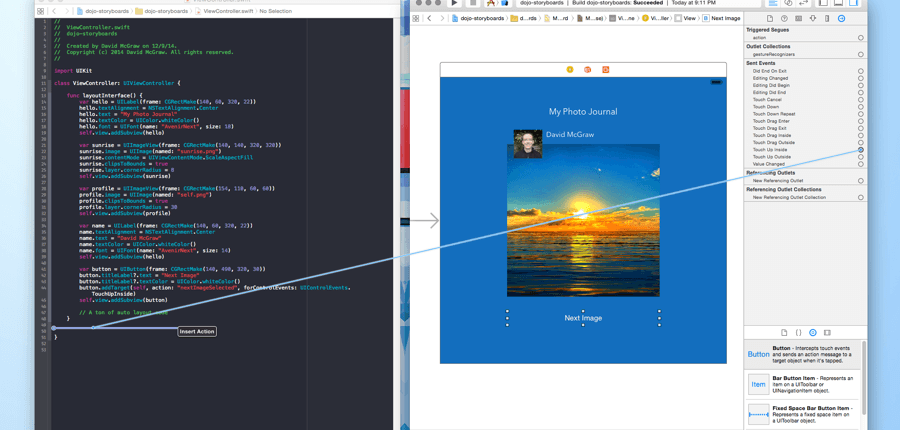900x430 pixels.
Task: Open 'No Selection' symbol dropdown in jump bar
Action: pyautogui.click(x=275, y=11)
